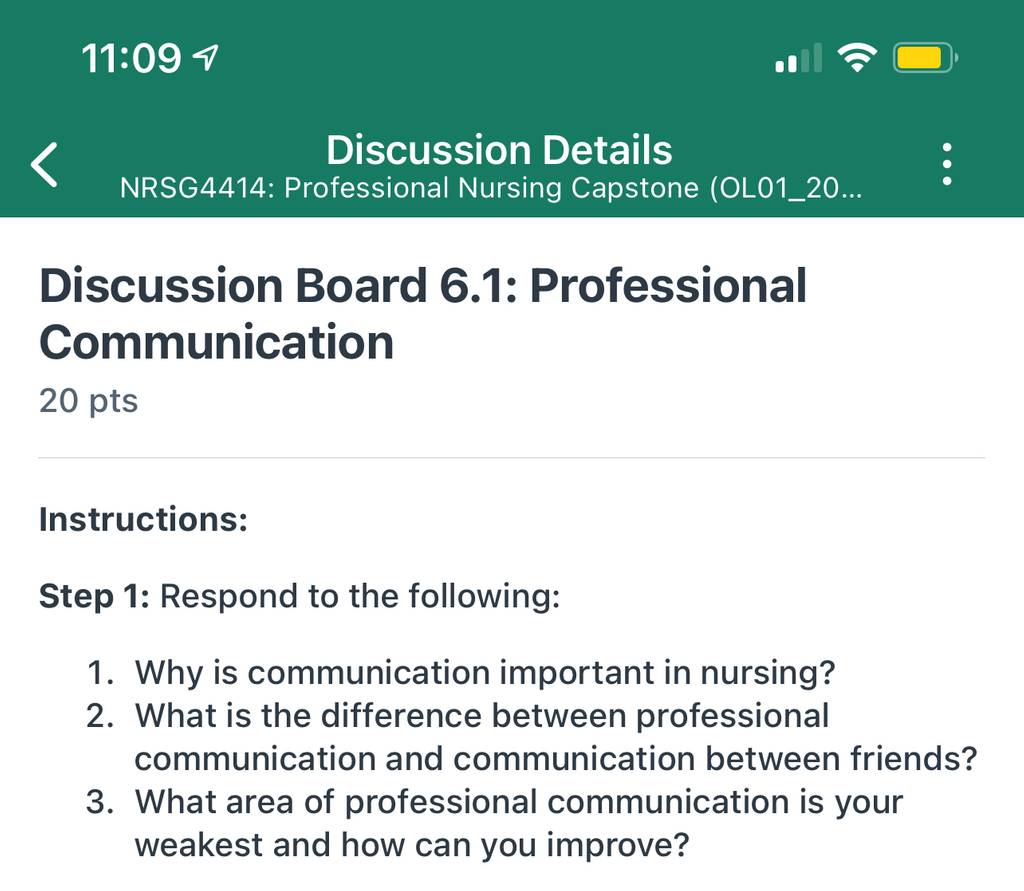
Task: Tap 'weakest and how can you improve?' line
Action: pos(412,845)
